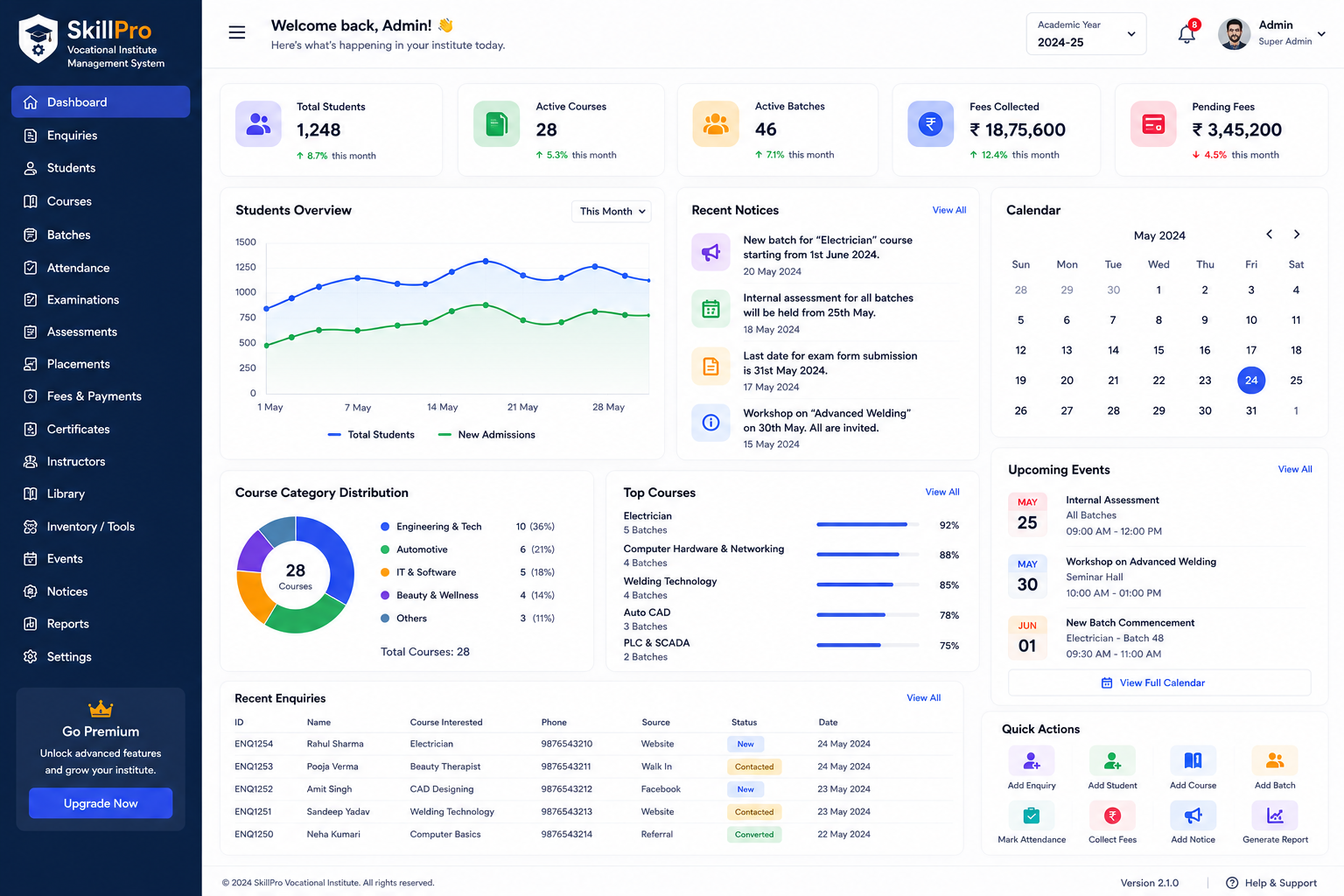Click the Generate Report quick action icon
The height and width of the screenshot is (896, 1344).
(x=1275, y=815)
